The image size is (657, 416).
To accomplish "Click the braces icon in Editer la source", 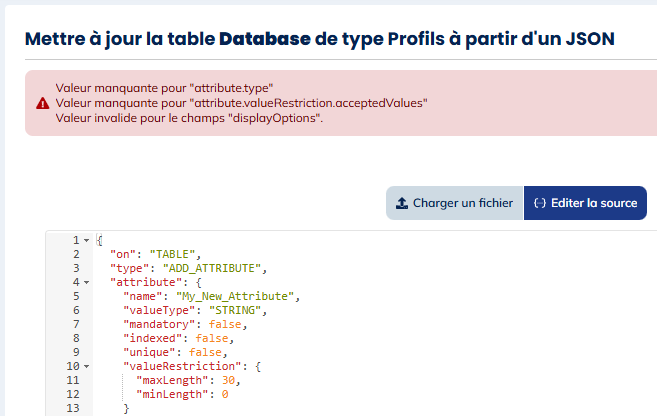I will tap(540, 203).
